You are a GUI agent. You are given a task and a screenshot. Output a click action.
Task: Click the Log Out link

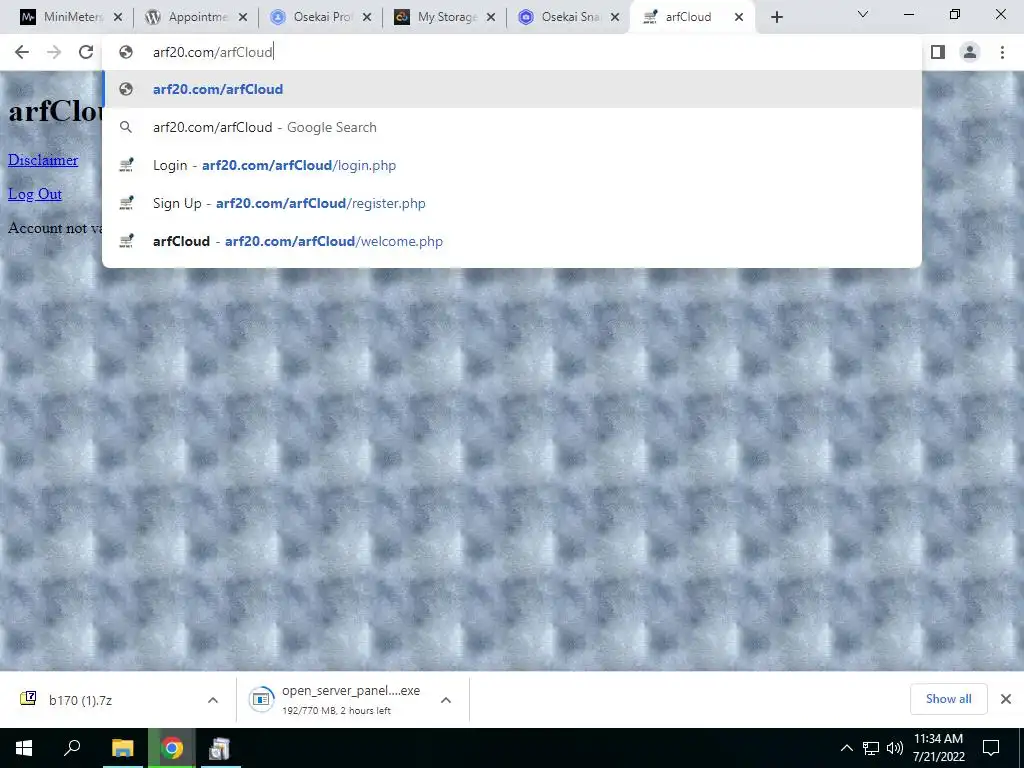pos(35,193)
